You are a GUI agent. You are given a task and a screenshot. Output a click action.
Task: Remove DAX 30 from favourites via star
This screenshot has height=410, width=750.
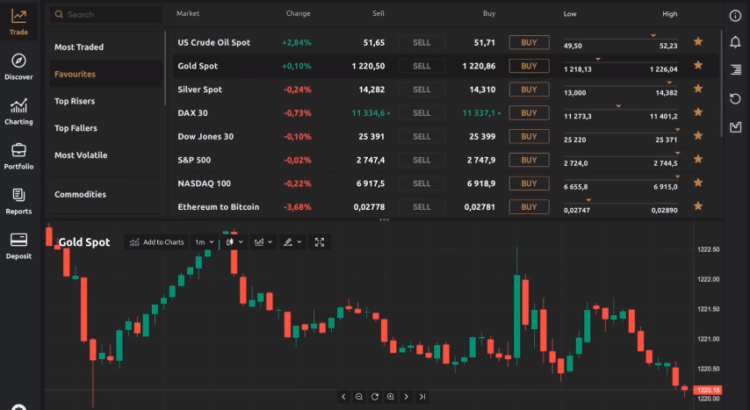(x=698, y=113)
